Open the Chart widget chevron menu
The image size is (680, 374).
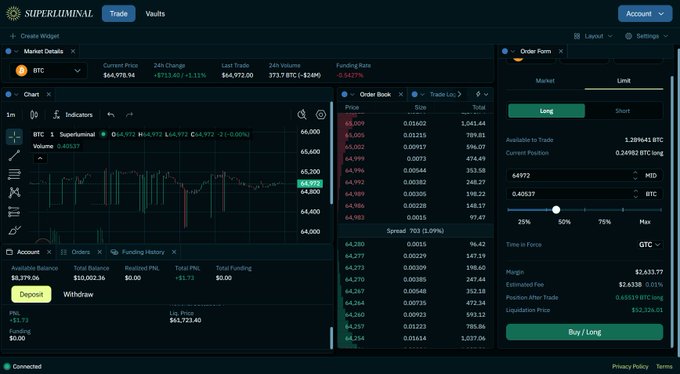coord(16,94)
